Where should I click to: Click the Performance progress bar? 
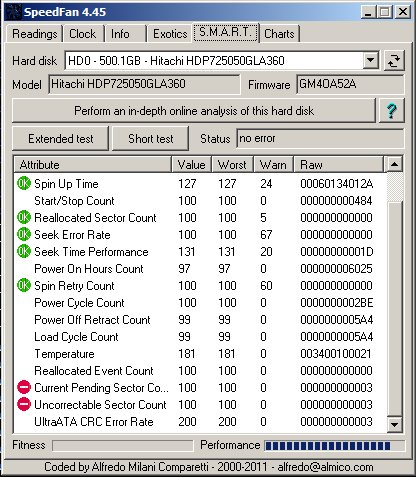click(335, 446)
